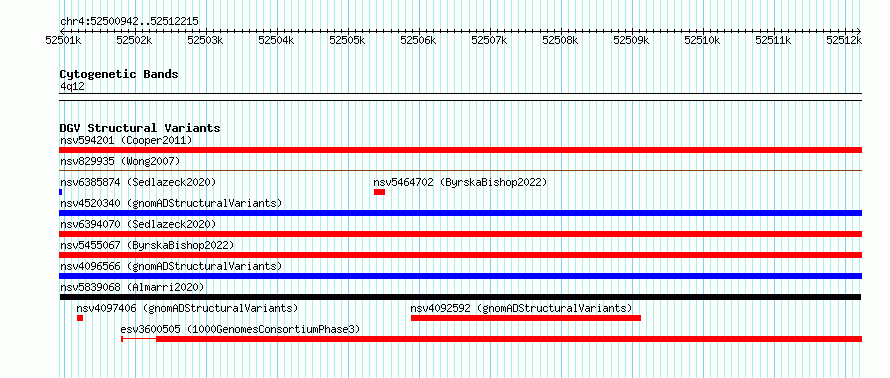Click the 52506k ruler tick label
The image size is (890, 378).
tap(418, 40)
